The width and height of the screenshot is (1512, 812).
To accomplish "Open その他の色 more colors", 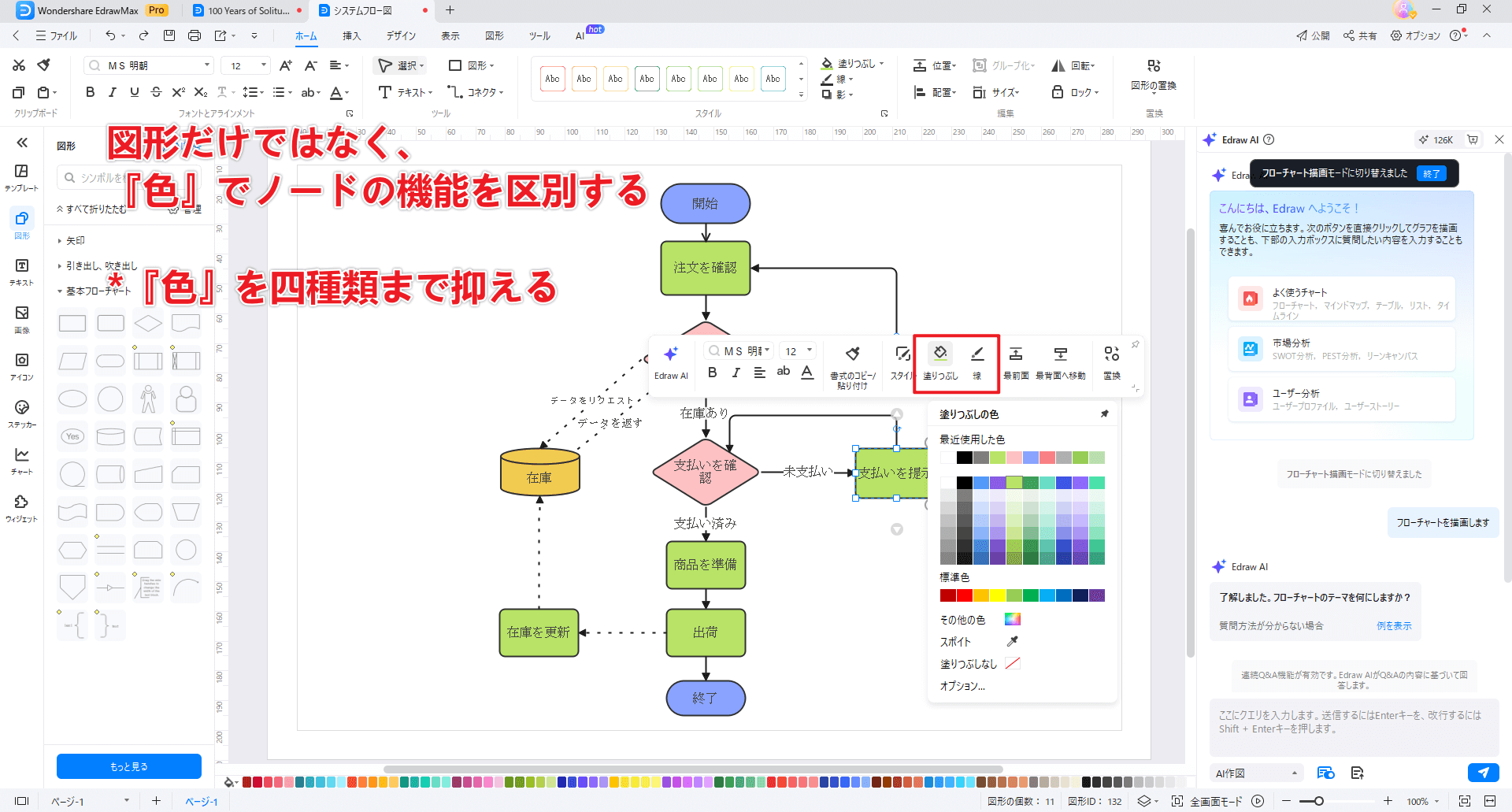I will point(980,620).
